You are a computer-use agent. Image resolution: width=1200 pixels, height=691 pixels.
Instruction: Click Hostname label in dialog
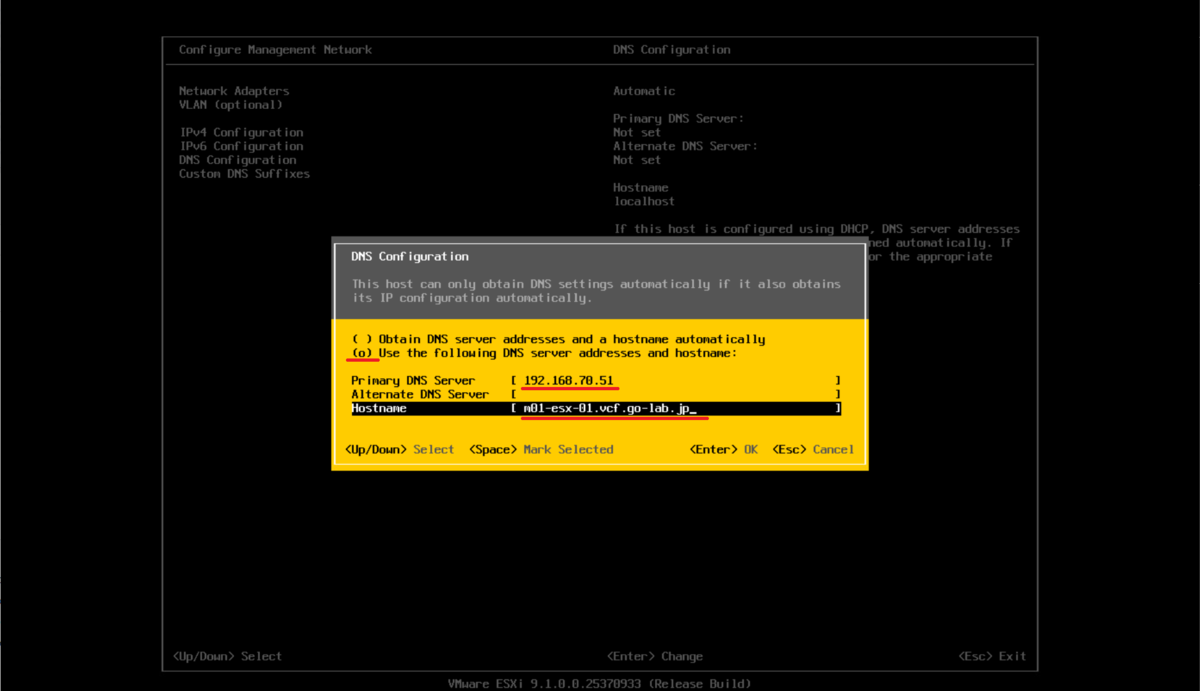(379, 409)
